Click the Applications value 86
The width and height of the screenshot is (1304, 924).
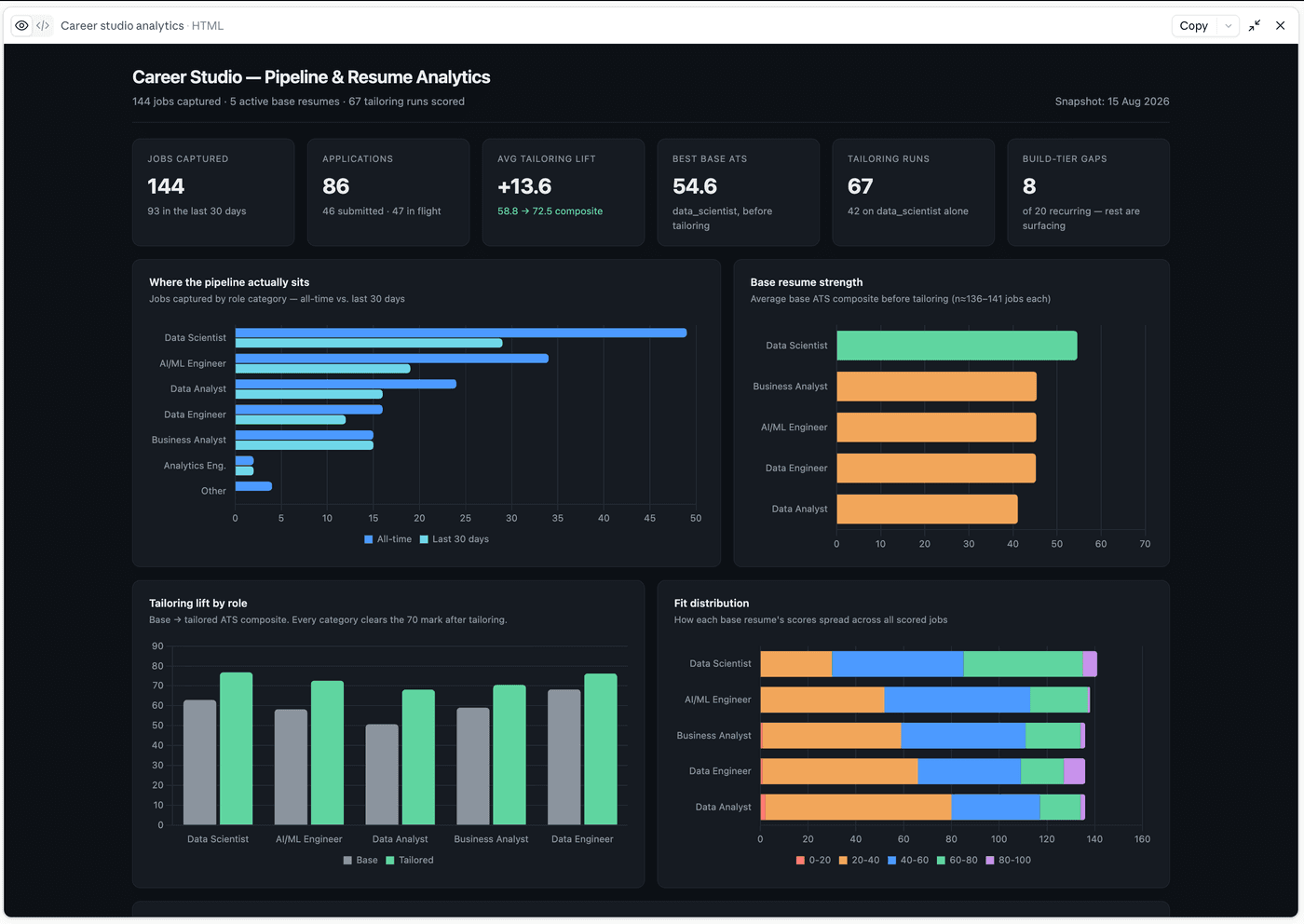coord(336,186)
